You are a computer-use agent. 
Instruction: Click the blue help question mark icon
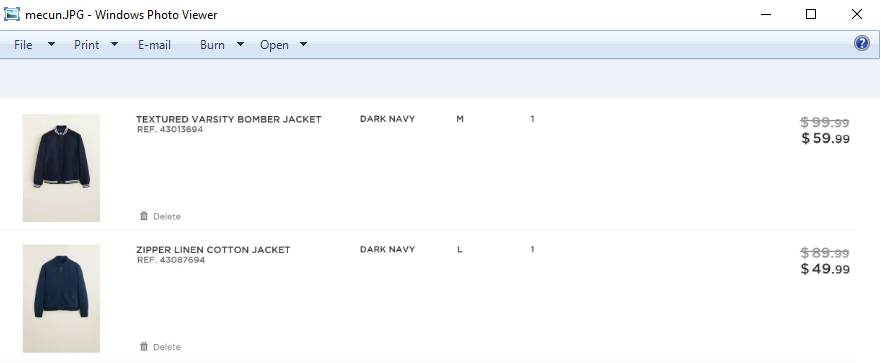tap(861, 43)
